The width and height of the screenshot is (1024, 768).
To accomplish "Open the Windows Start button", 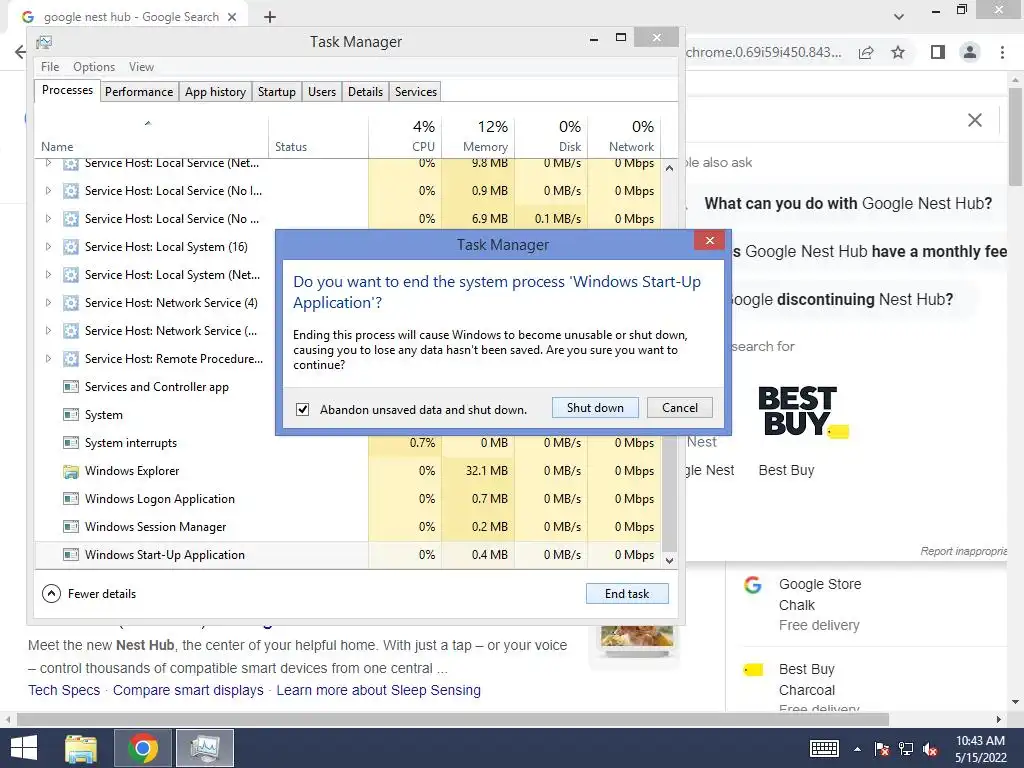I will (24, 748).
